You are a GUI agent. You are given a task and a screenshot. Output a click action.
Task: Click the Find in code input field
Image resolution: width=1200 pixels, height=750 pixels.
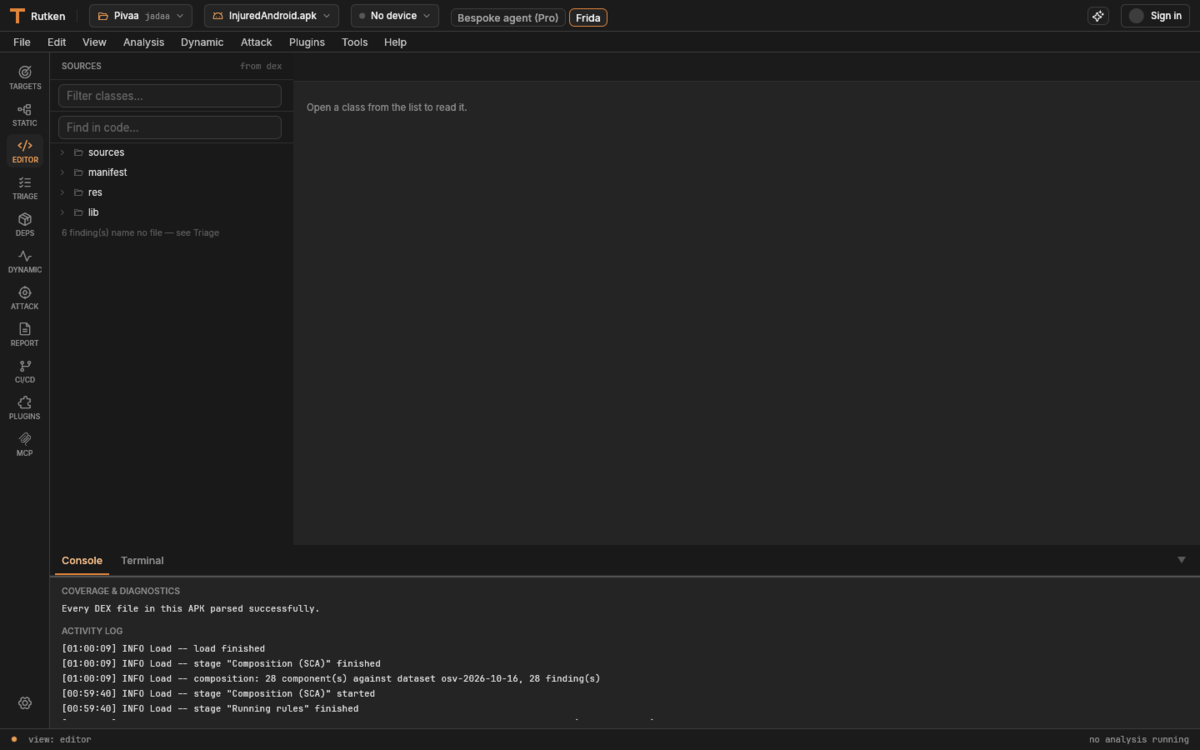point(170,128)
